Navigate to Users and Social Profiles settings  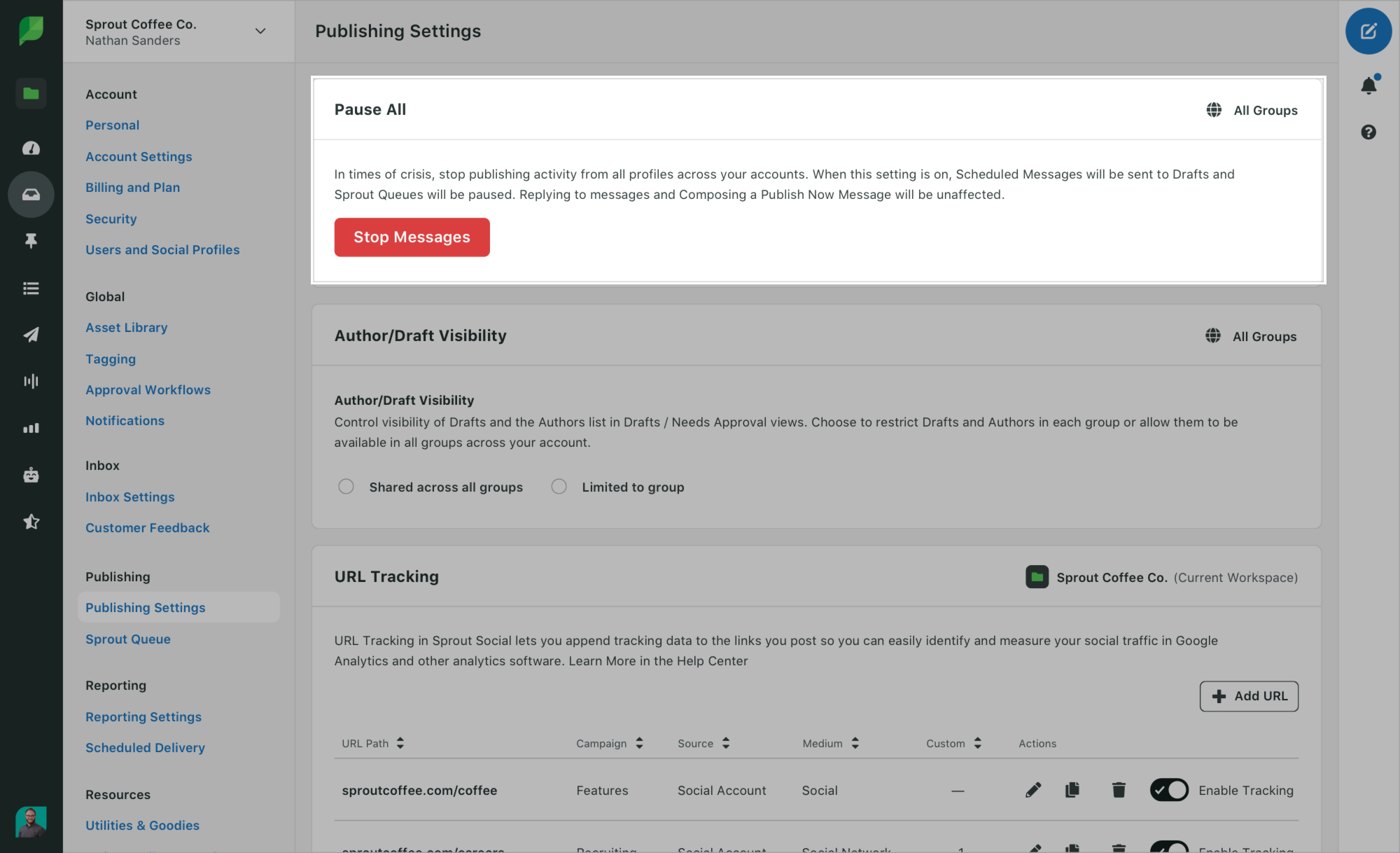(163, 249)
